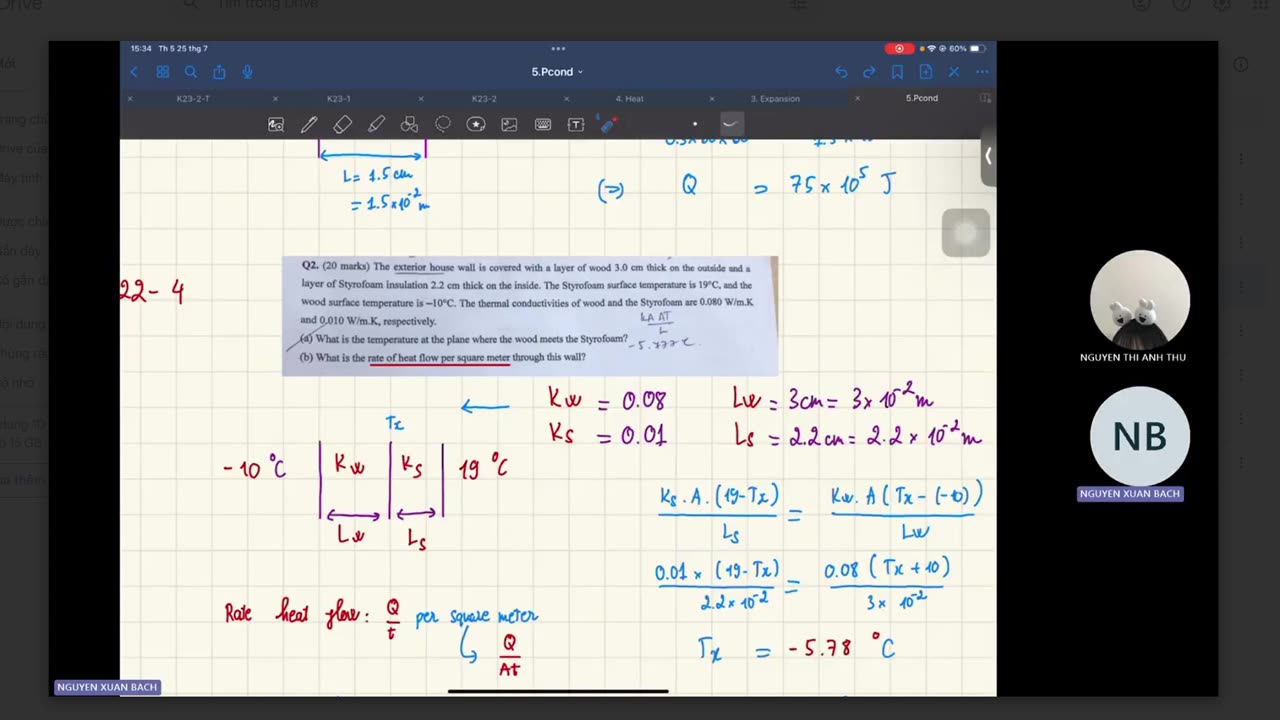This screenshot has width=1280, height=720.
Task: Choose the small dot stroke size
Action: pos(695,124)
